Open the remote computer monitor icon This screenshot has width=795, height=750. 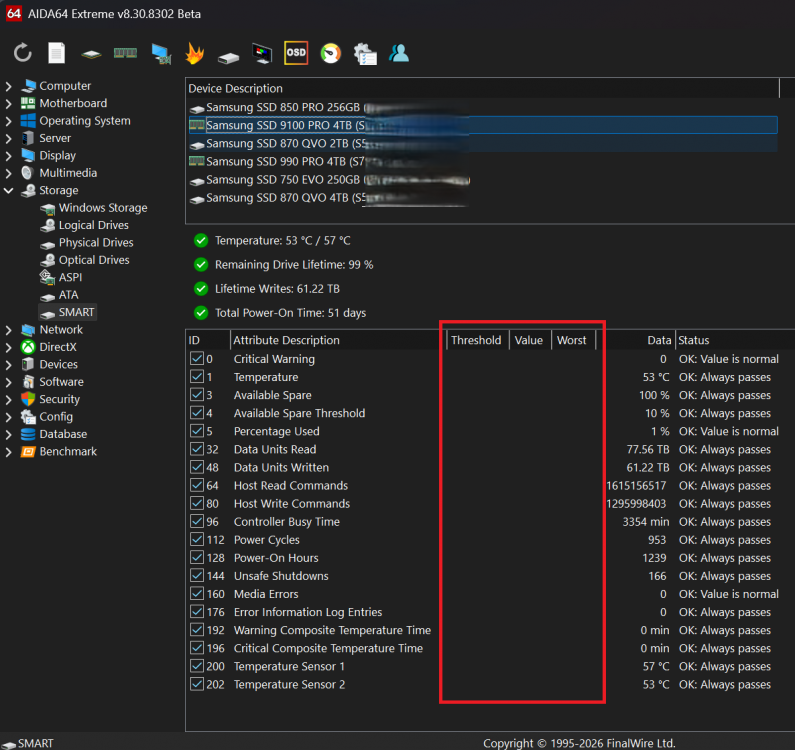161,54
